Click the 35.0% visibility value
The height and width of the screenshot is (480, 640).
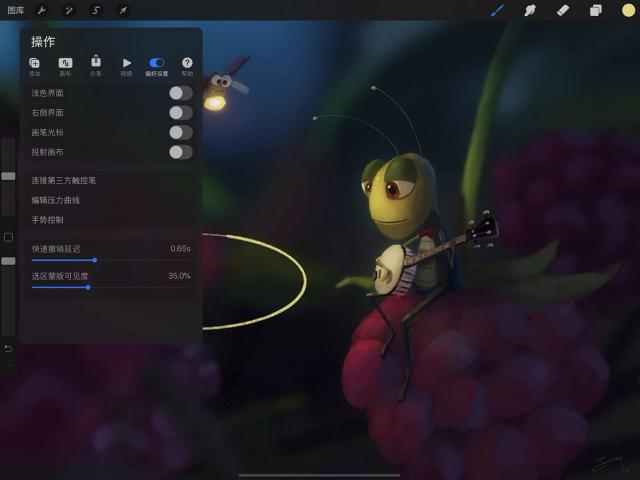click(179, 276)
